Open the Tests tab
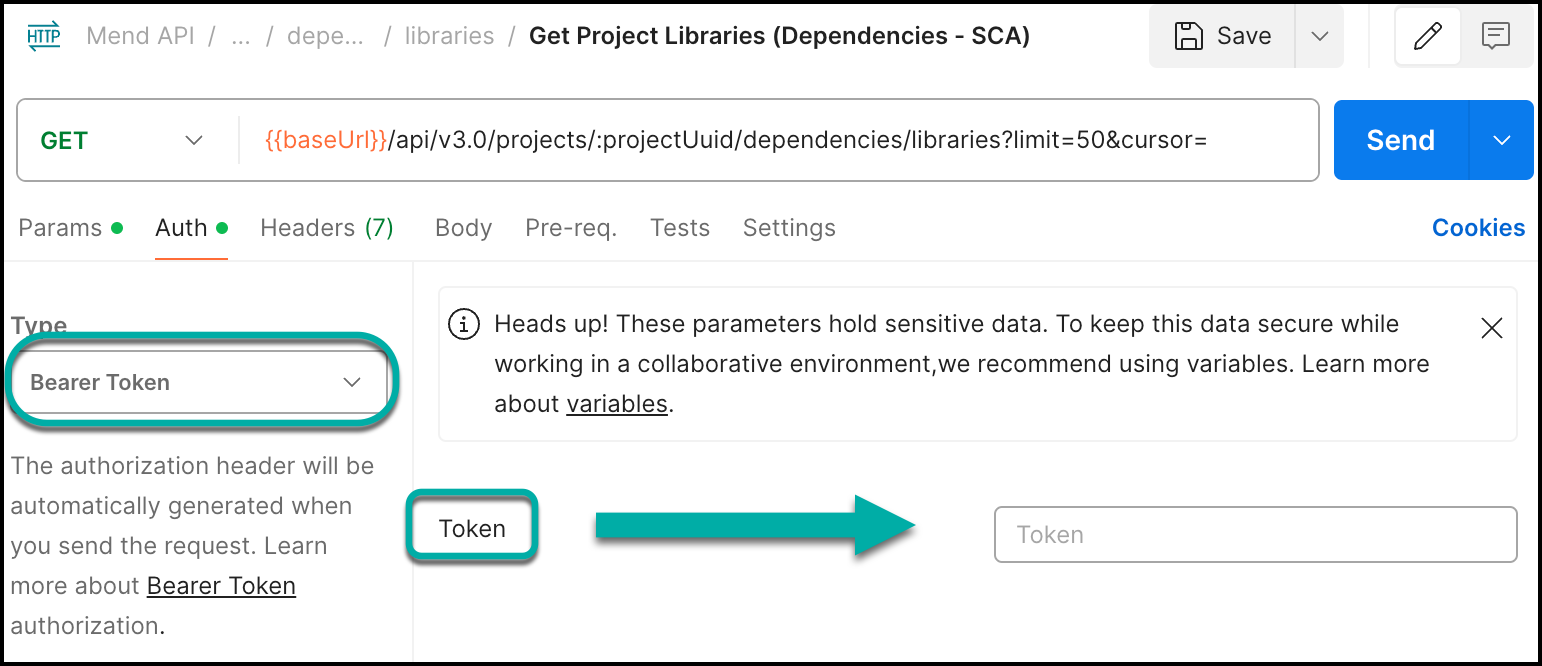The image size is (1542, 666). (x=680, y=228)
